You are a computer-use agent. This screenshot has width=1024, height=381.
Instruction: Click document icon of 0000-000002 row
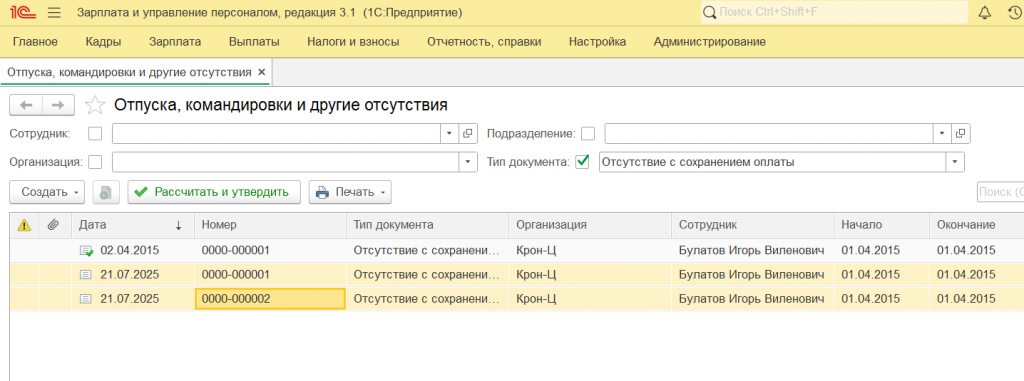coord(85,299)
